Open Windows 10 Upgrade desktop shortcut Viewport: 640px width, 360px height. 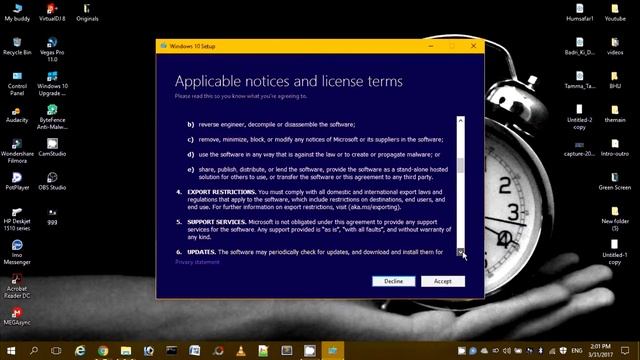(x=52, y=83)
